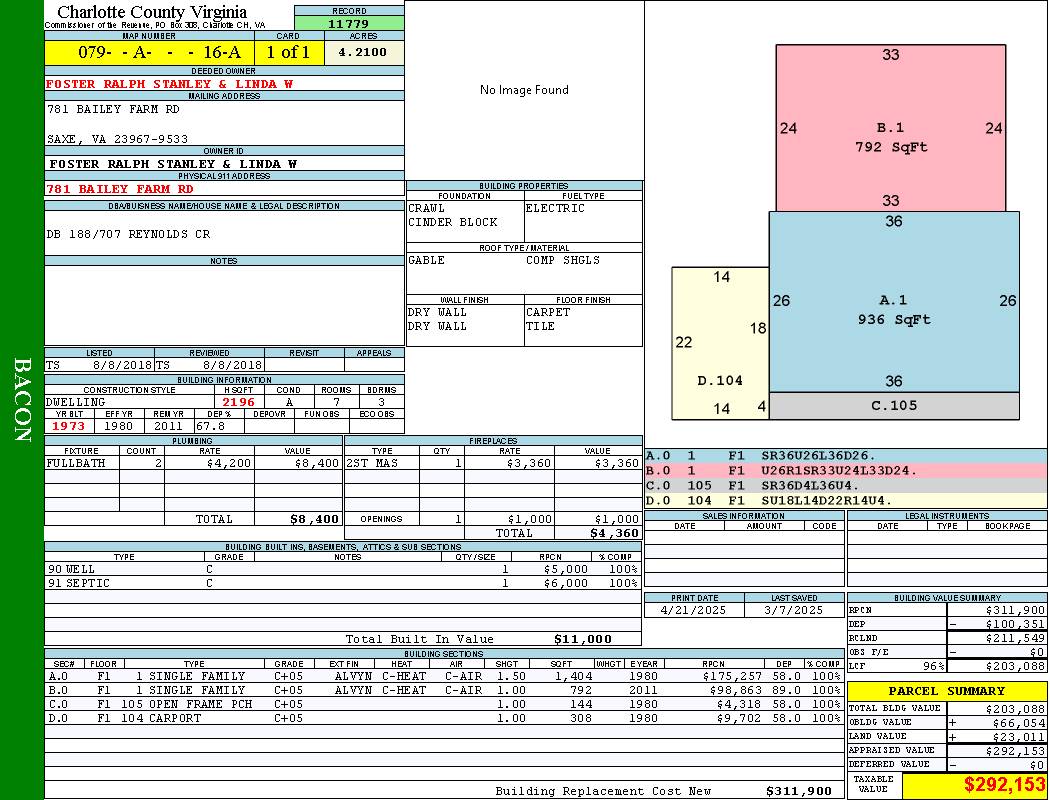Click septic RPCN value $6,000
Image resolution: width=1050 pixels, height=800 pixels.
point(566,584)
